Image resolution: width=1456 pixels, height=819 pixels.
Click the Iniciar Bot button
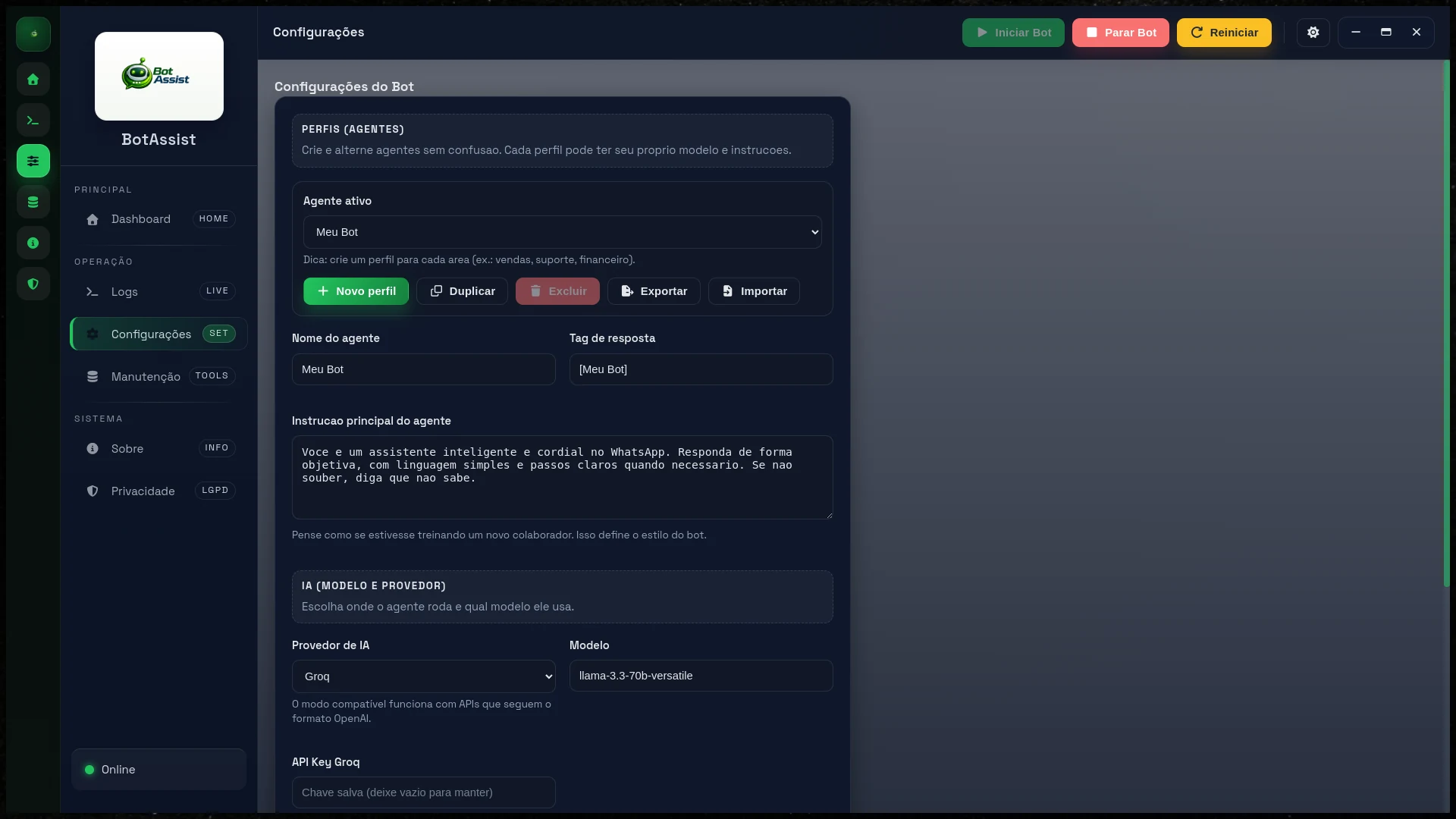click(1013, 32)
